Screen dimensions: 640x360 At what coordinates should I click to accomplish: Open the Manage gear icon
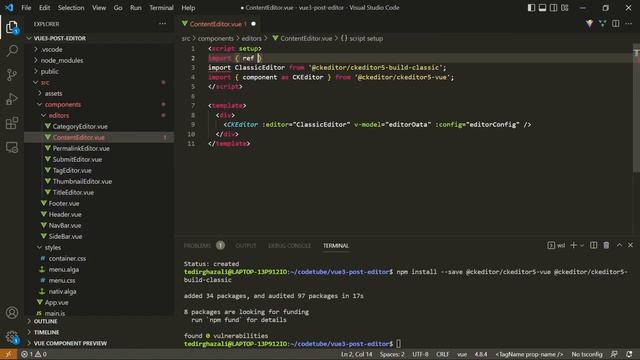[x=12, y=337]
